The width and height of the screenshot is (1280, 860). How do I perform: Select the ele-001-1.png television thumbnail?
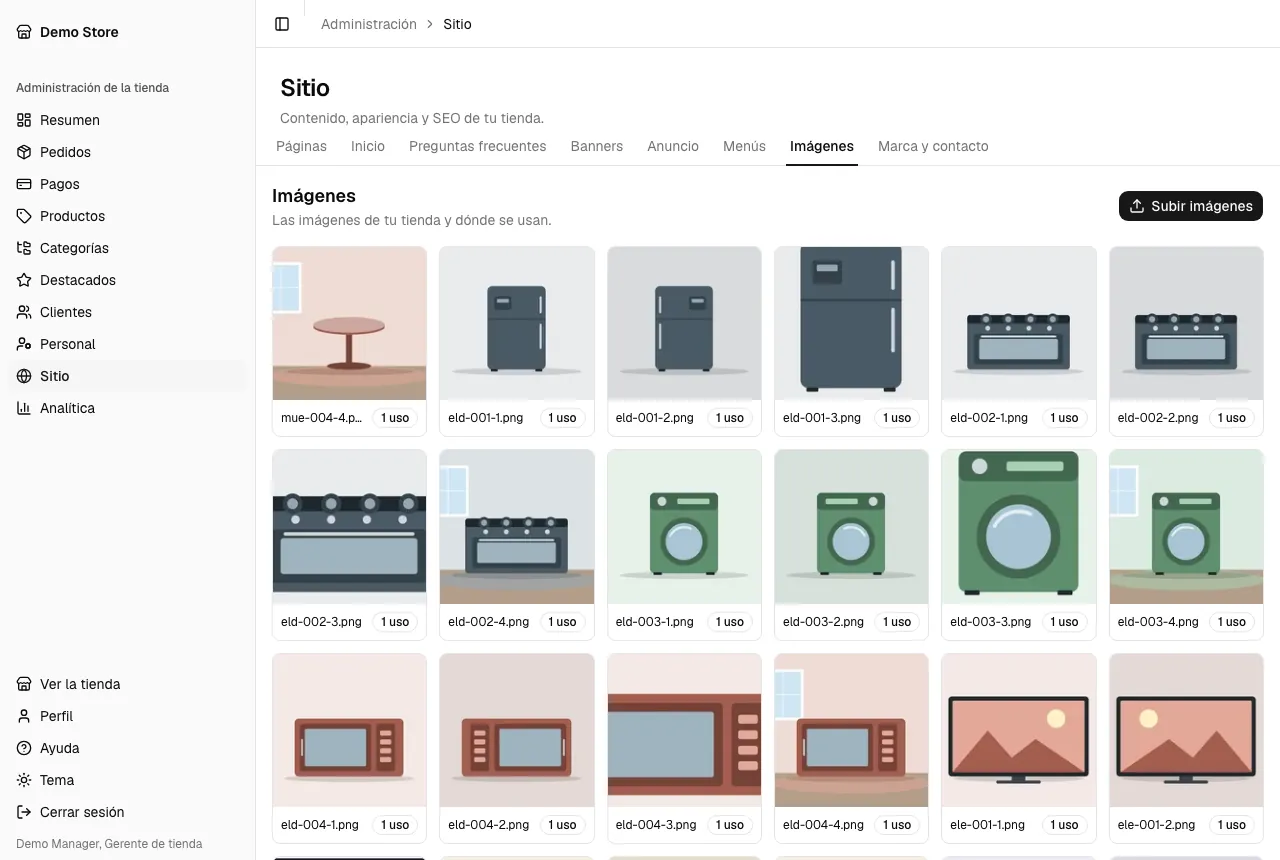1018,731
